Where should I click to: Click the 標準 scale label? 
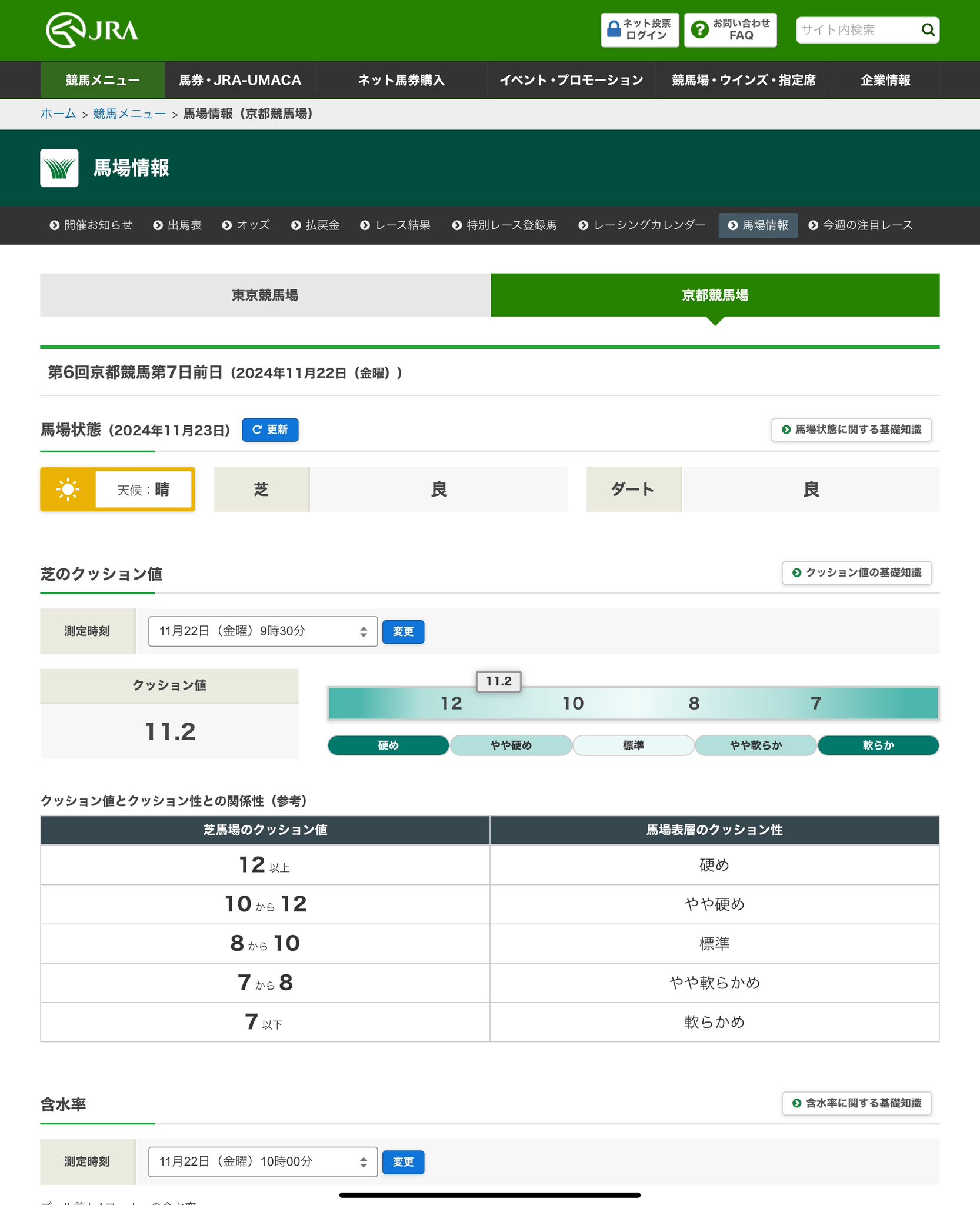tap(634, 745)
